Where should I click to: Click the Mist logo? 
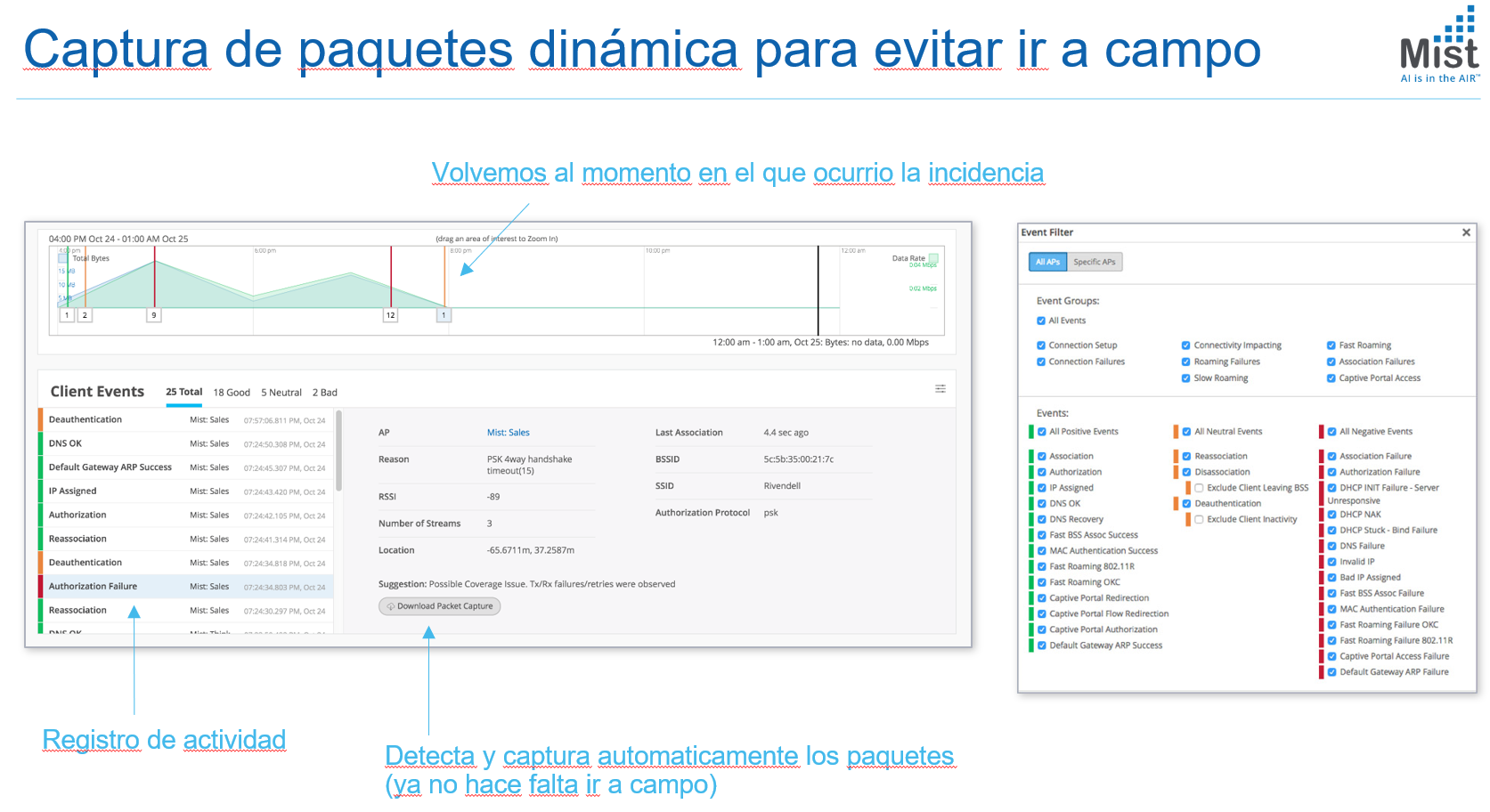(x=1439, y=46)
